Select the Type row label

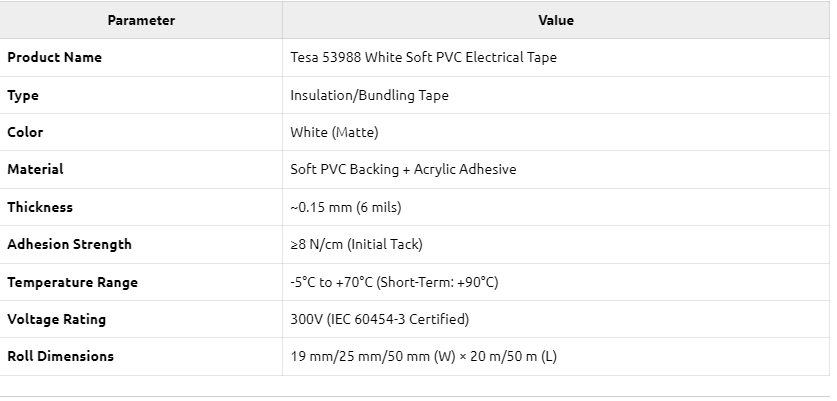[x=23, y=96]
